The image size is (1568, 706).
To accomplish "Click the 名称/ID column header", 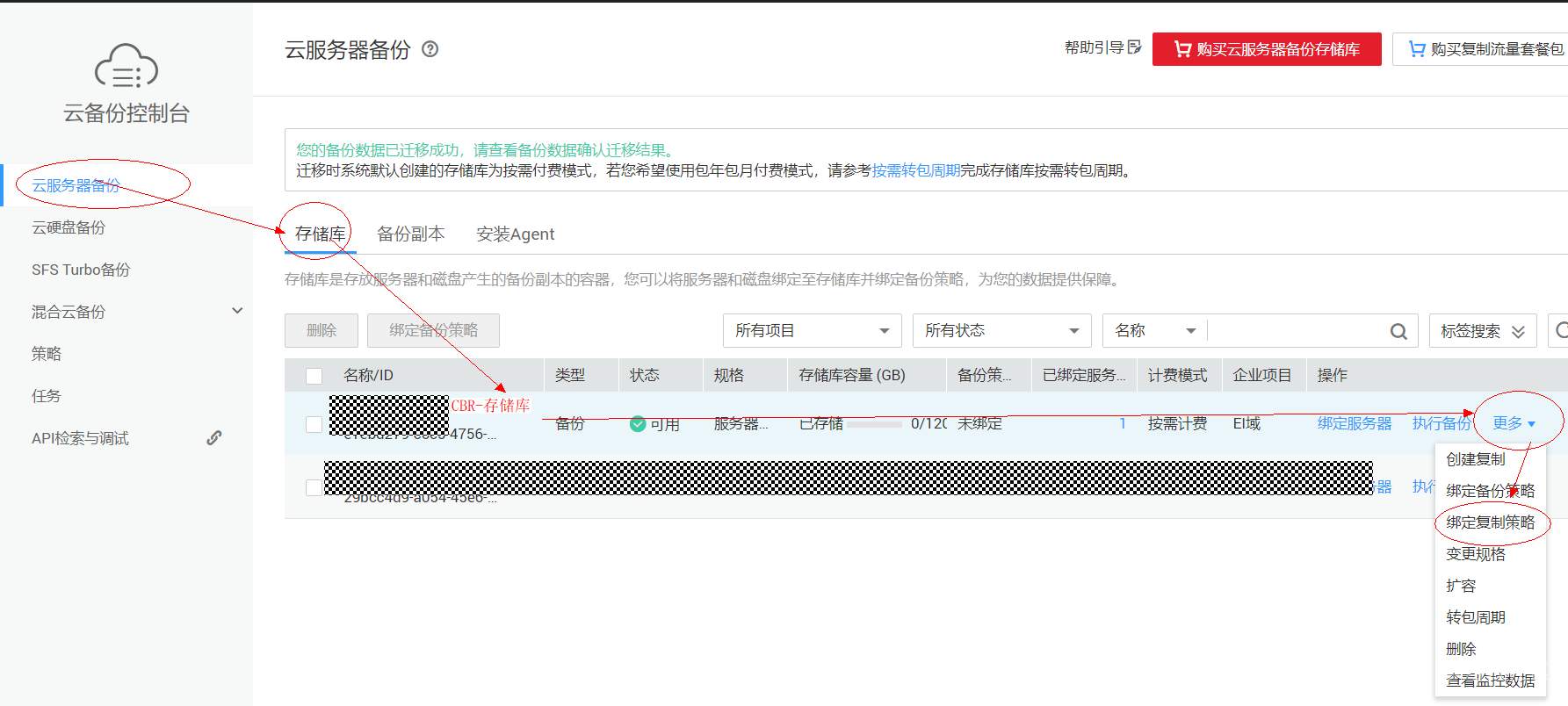I will pyautogui.click(x=368, y=375).
